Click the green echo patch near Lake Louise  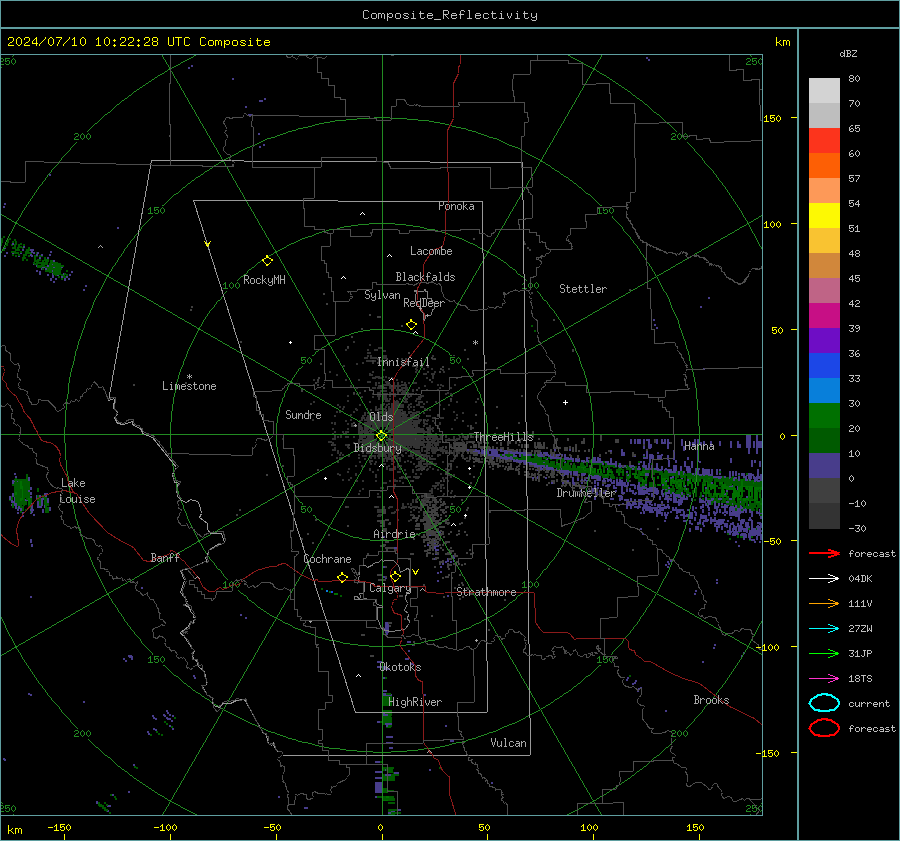tap(22, 493)
